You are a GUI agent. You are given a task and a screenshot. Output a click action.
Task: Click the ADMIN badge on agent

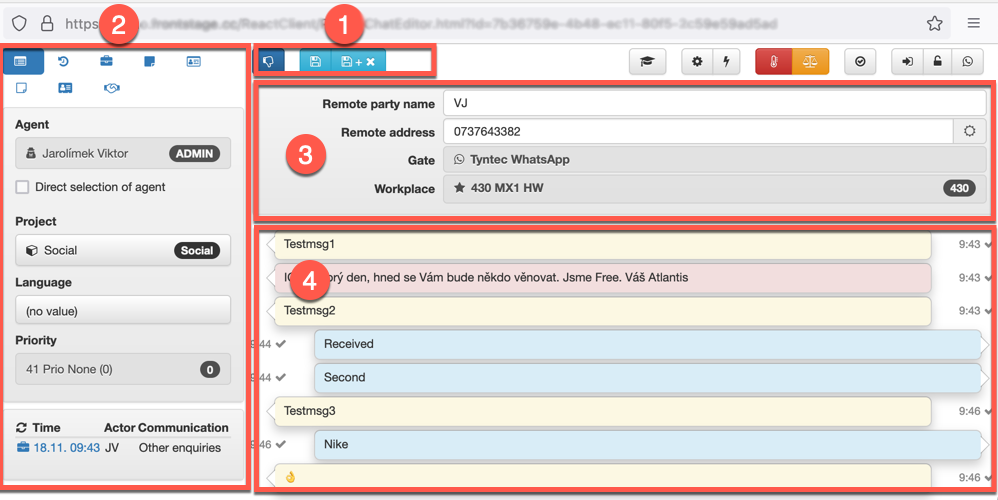click(194, 153)
